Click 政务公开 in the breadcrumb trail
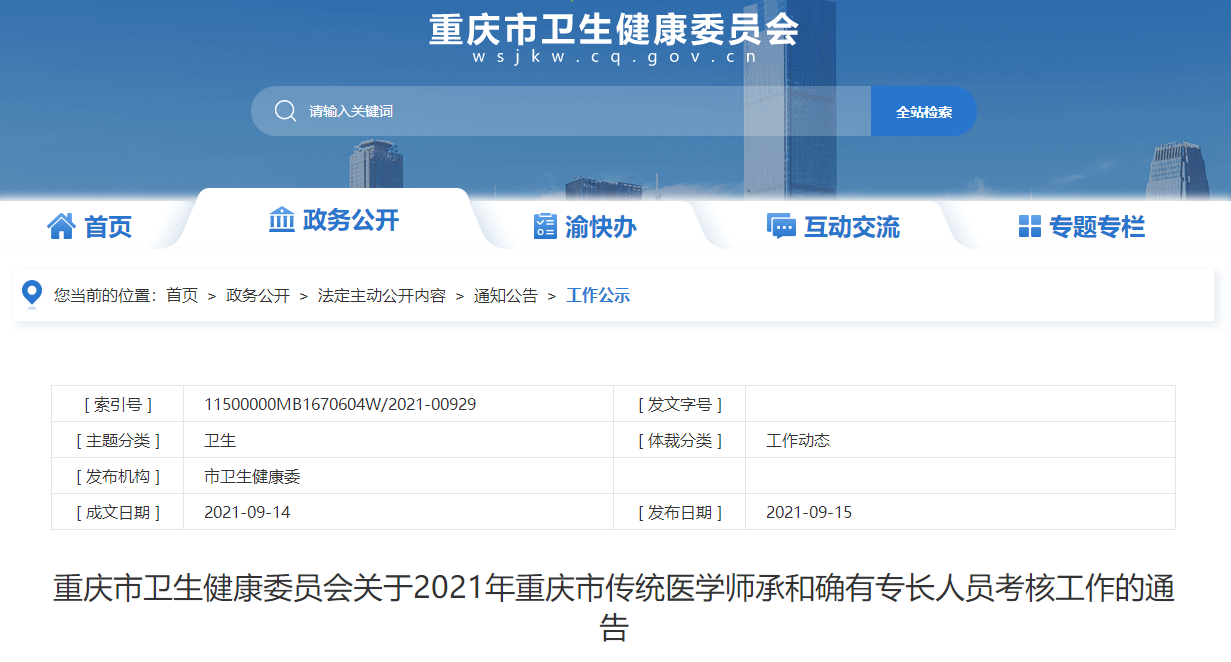This screenshot has height=662, width=1231. coord(258,296)
